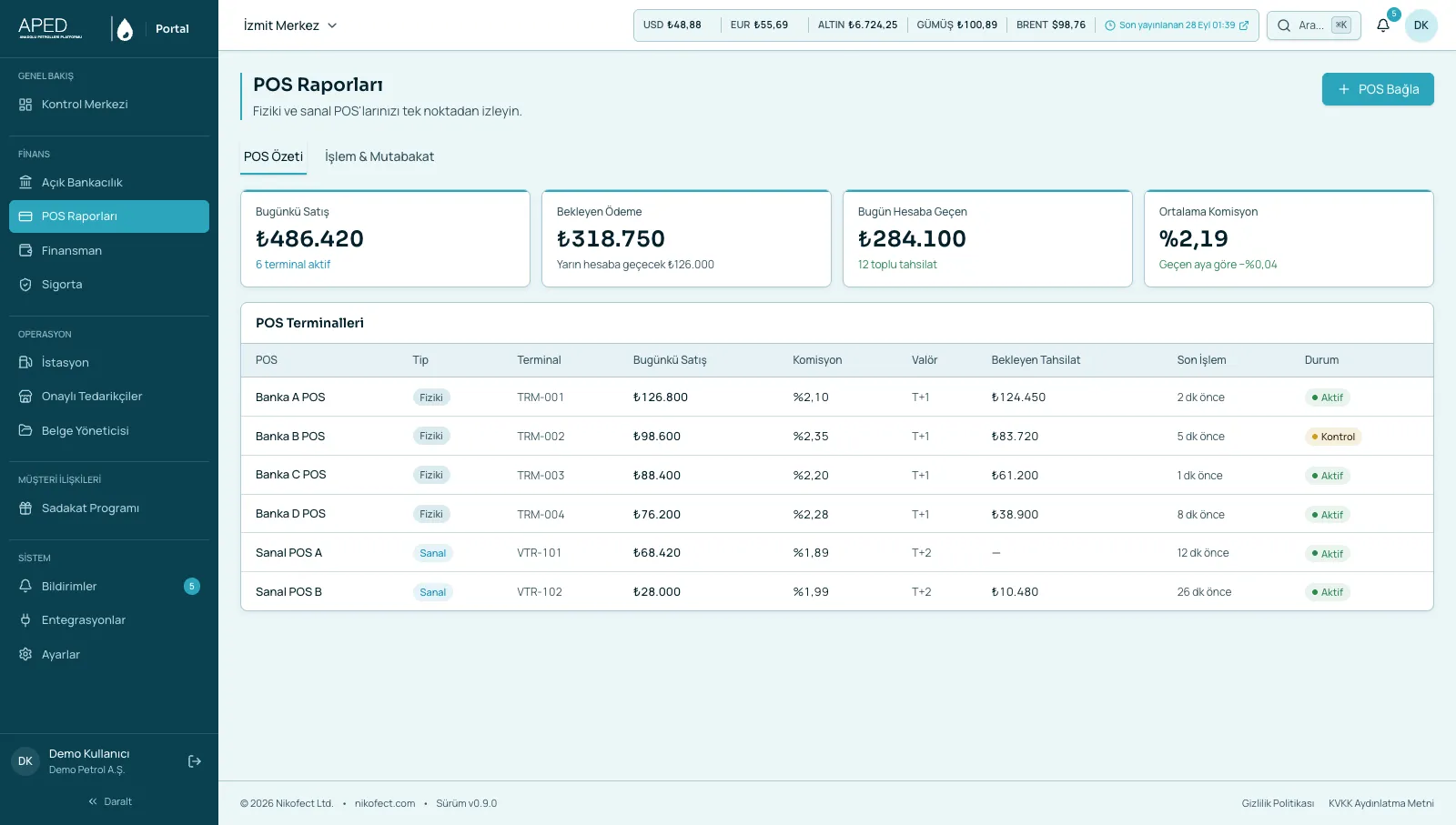The height and width of the screenshot is (825, 1456).
Task: Open Kontrol Merkezi dashboard icon
Action: 25,105
